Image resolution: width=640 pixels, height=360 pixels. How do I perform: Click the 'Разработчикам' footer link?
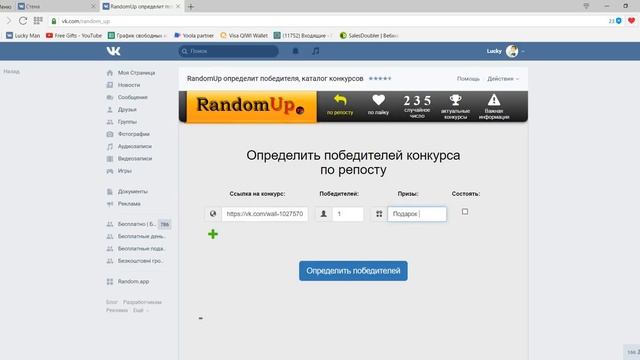coord(142,302)
